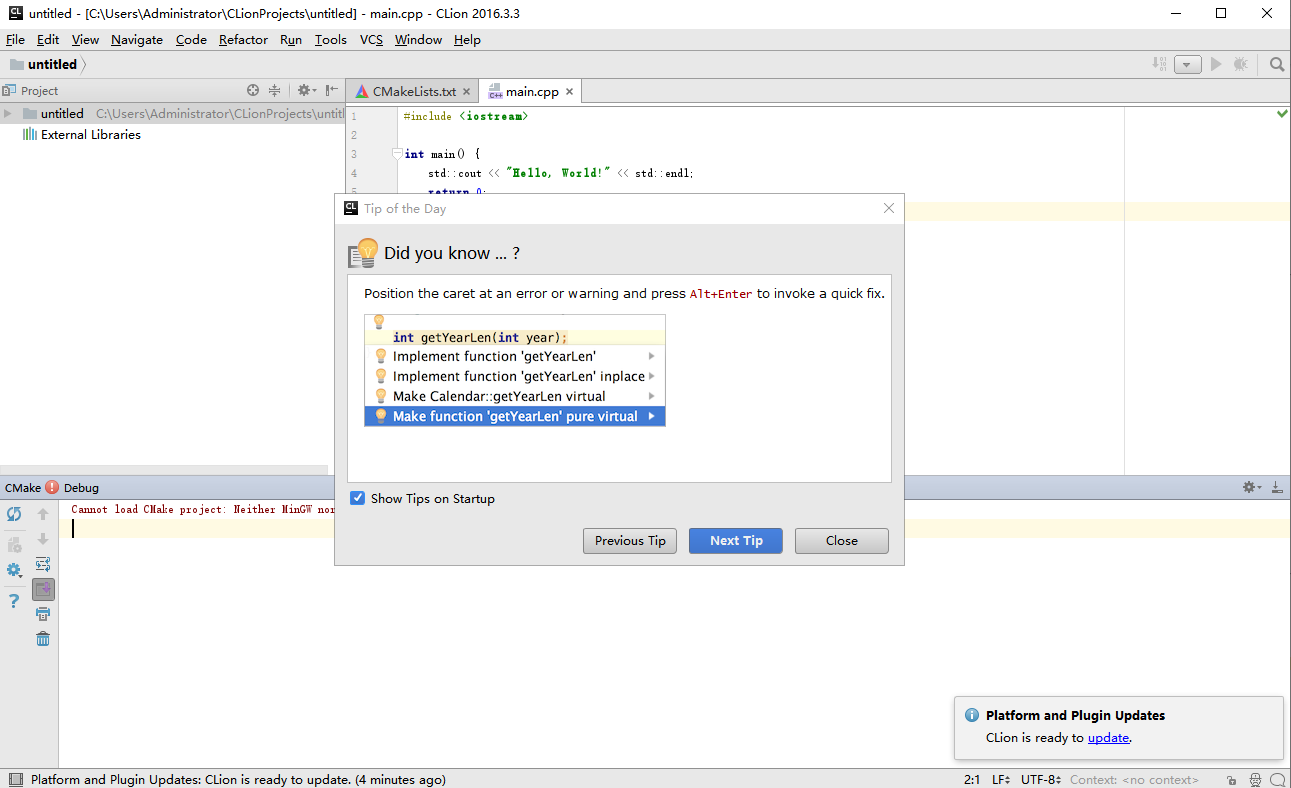The width and height of the screenshot is (1291, 788).
Task: Hide the CMake tool window
Action: 1276,487
